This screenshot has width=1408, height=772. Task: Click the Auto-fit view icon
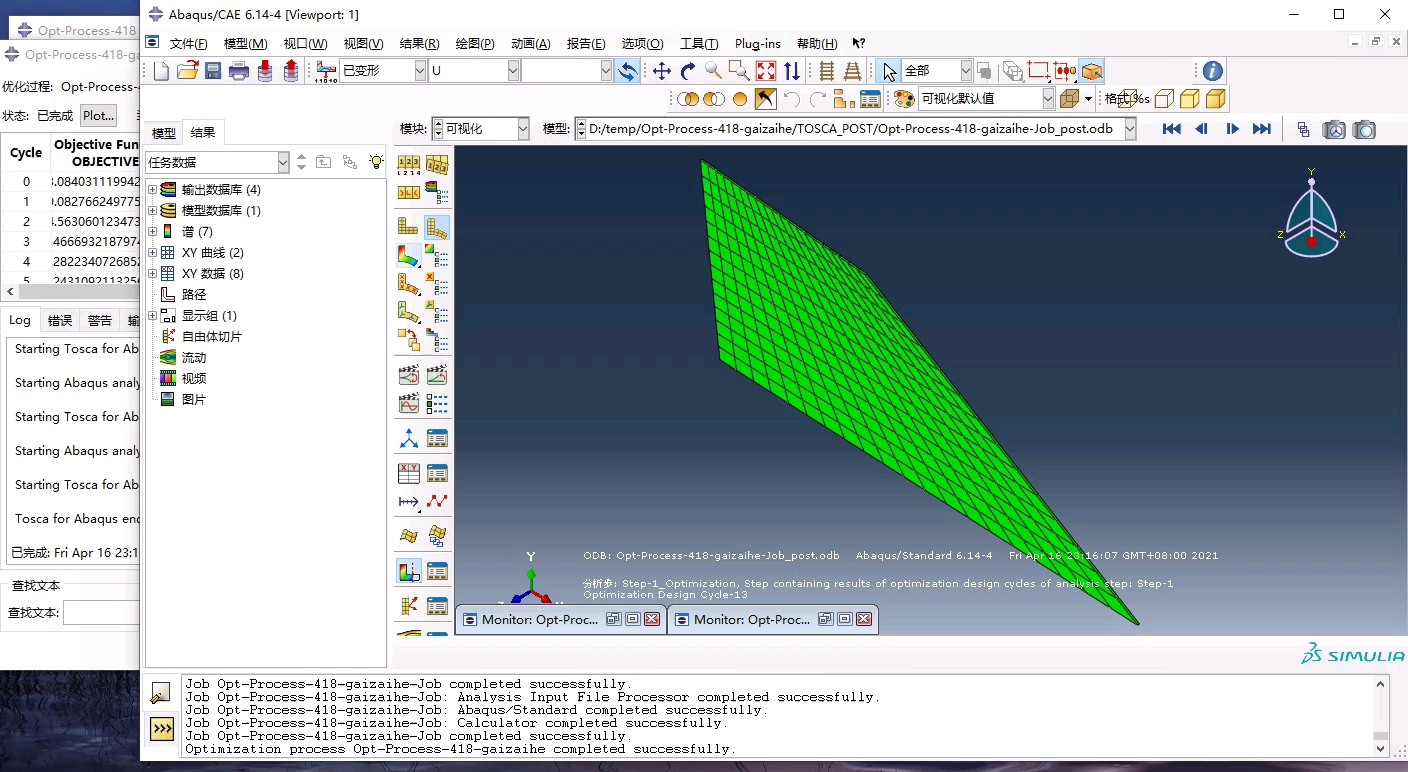point(766,71)
